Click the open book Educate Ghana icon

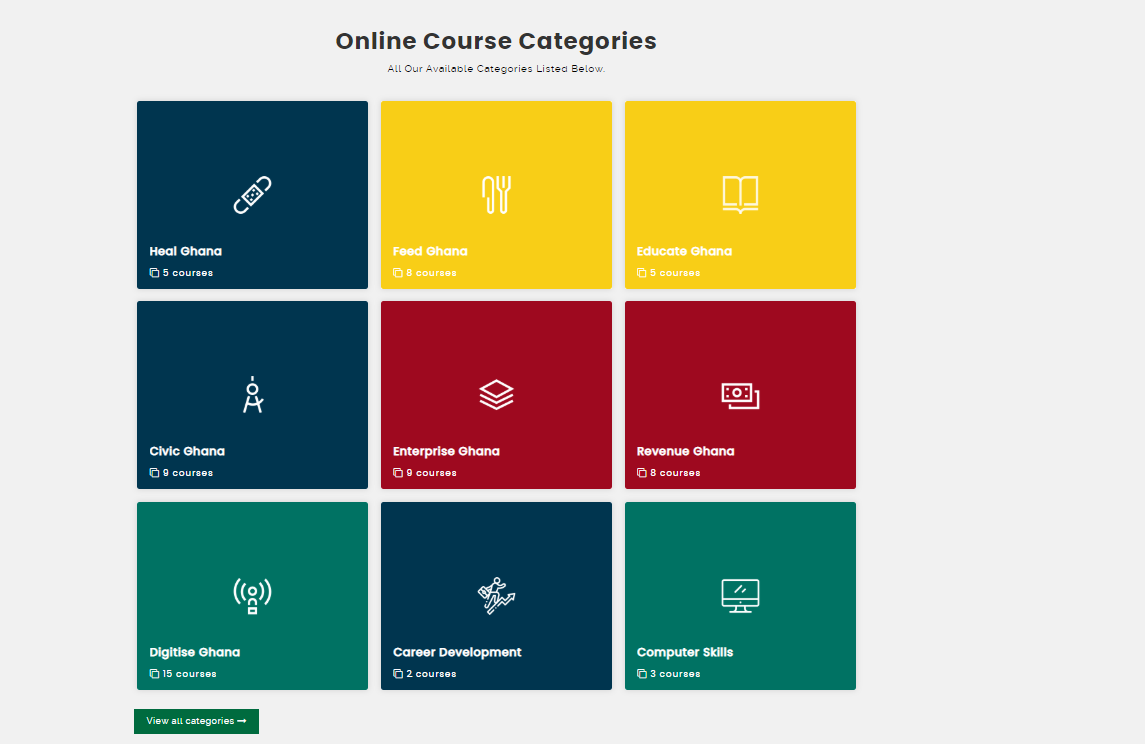(740, 195)
